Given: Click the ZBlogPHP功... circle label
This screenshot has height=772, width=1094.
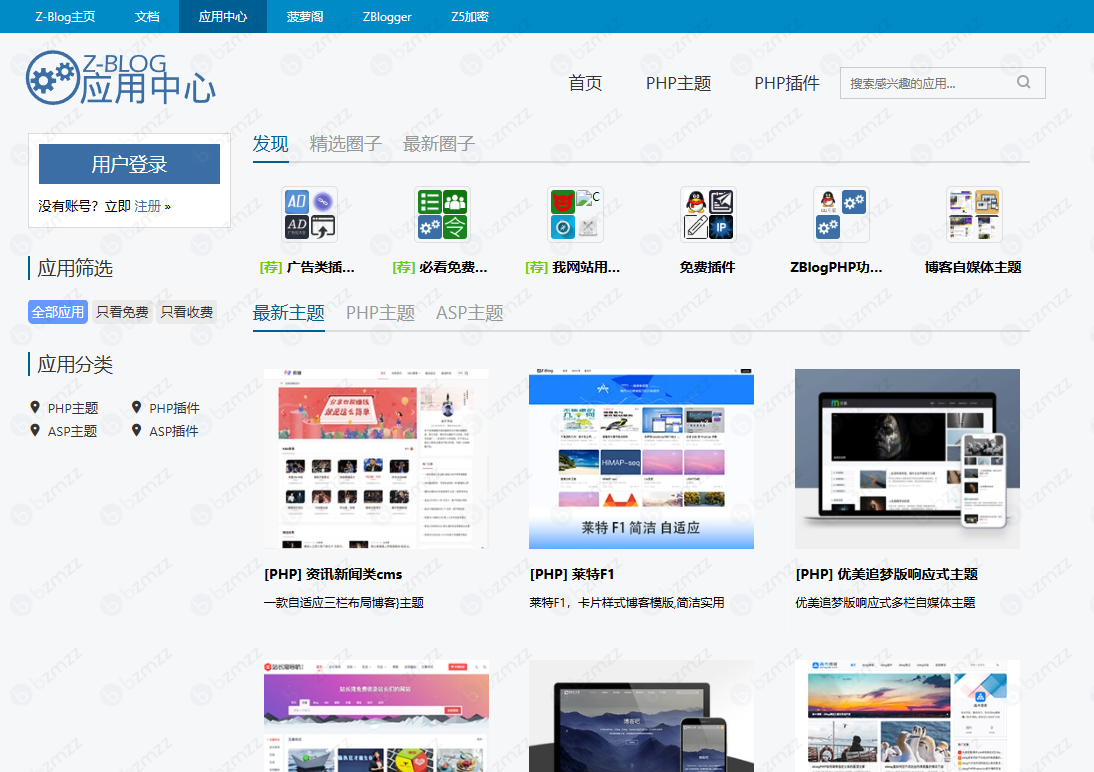Looking at the screenshot, I should coord(836,267).
